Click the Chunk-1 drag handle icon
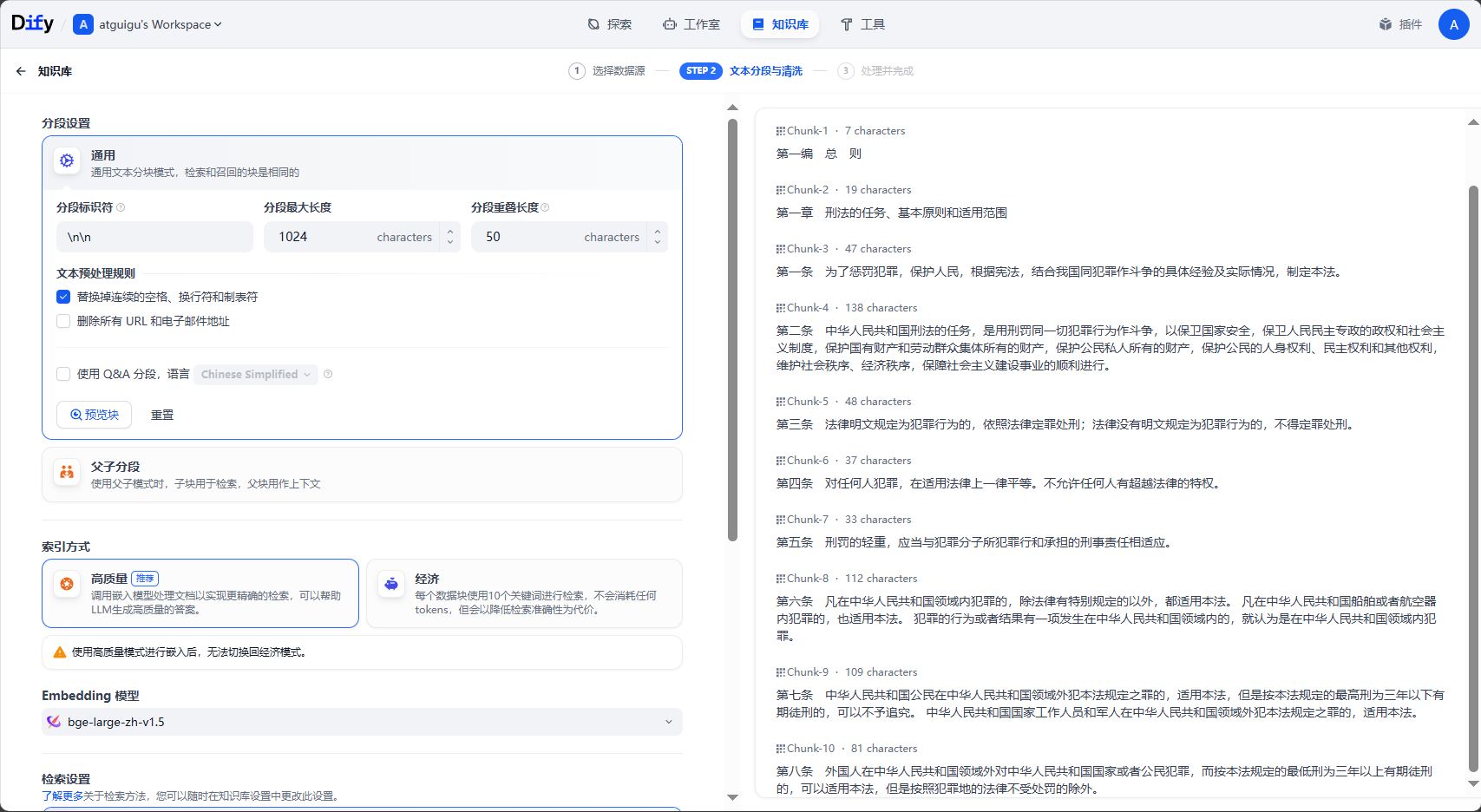Viewport: 1481px width, 812px height. tap(781, 131)
